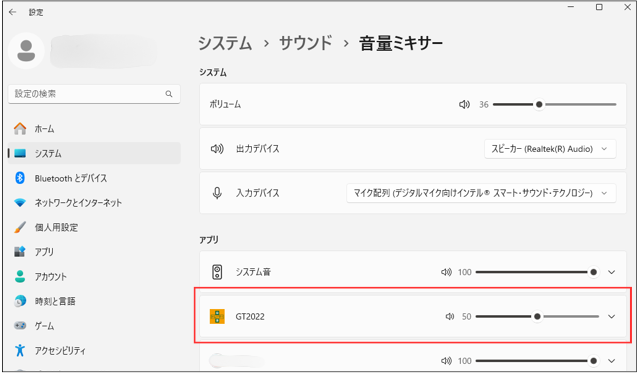Click the GT2022 volume slider
This screenshot has height=374, width=637.
click(x=537, y=316)
